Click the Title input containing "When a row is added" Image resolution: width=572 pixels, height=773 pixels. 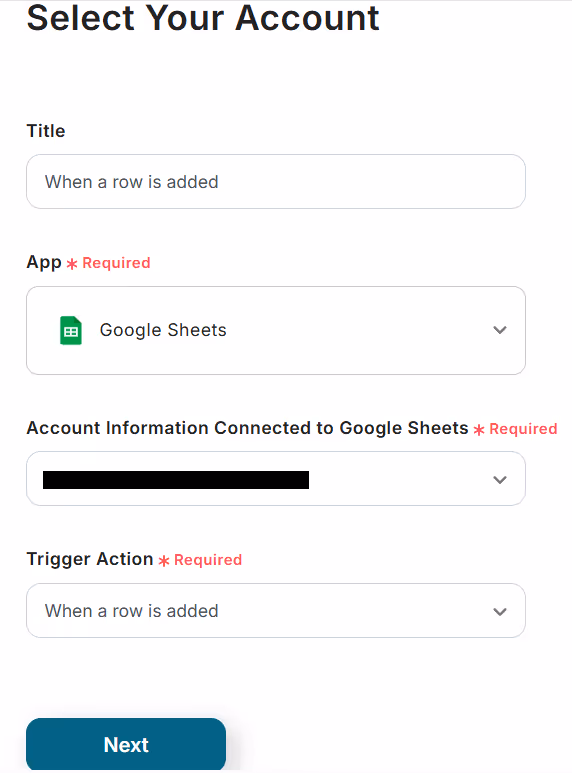(x=276, y=181)
